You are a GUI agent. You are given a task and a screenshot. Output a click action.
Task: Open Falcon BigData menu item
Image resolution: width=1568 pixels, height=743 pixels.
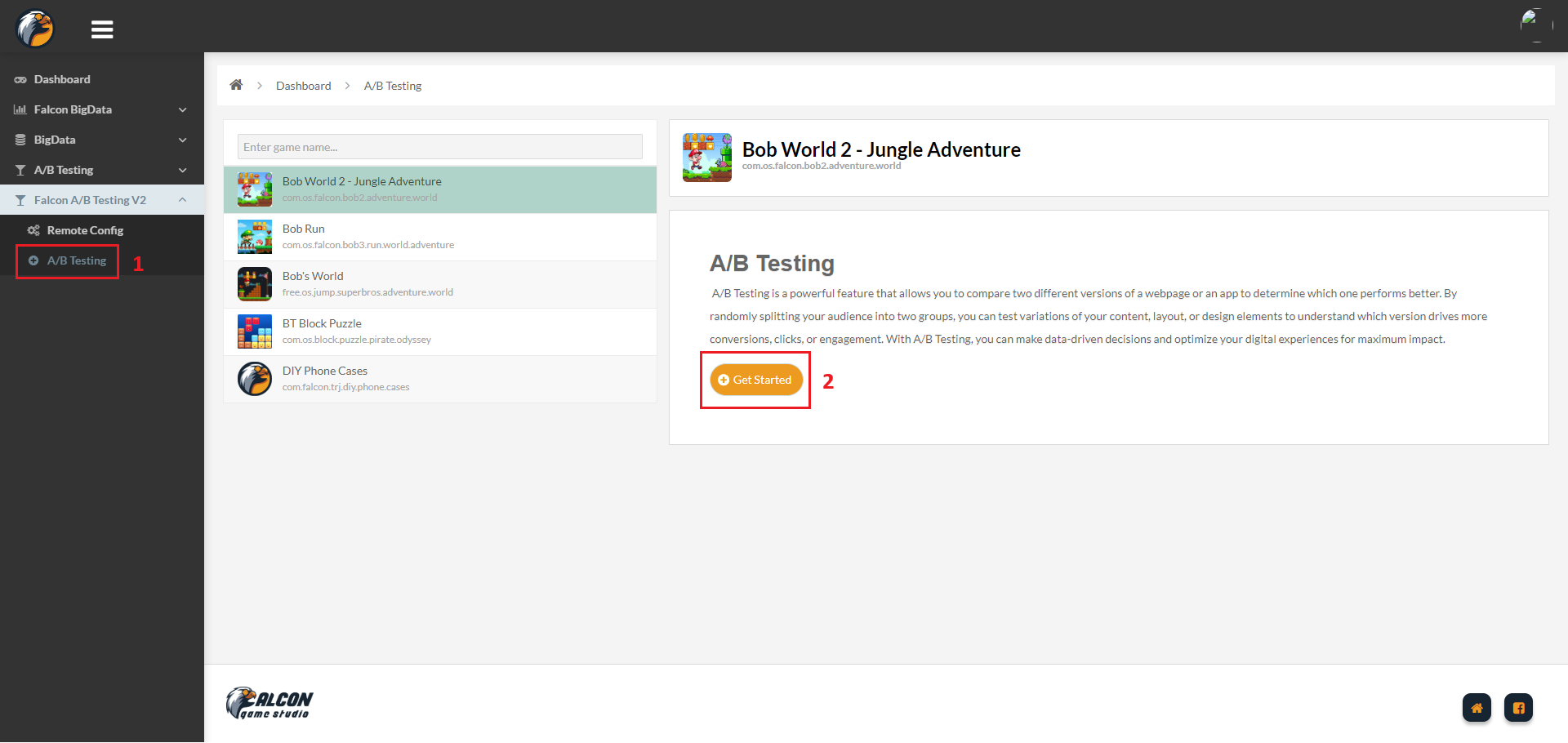point(102,109)
